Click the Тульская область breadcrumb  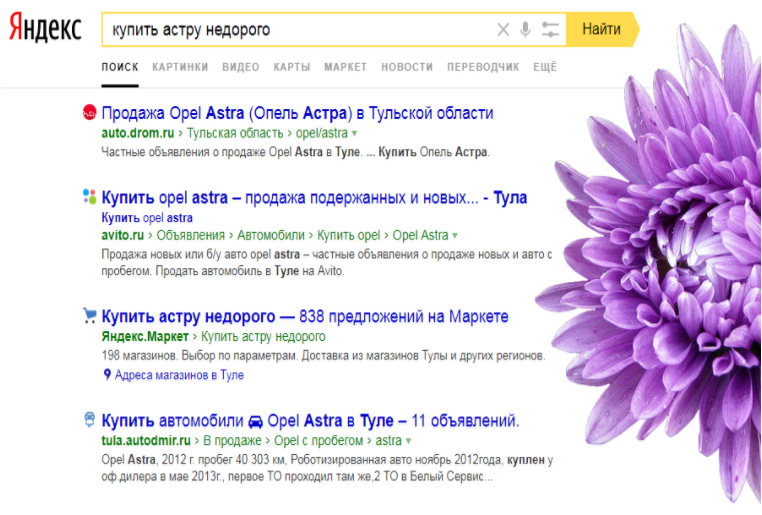click(235, 133)
